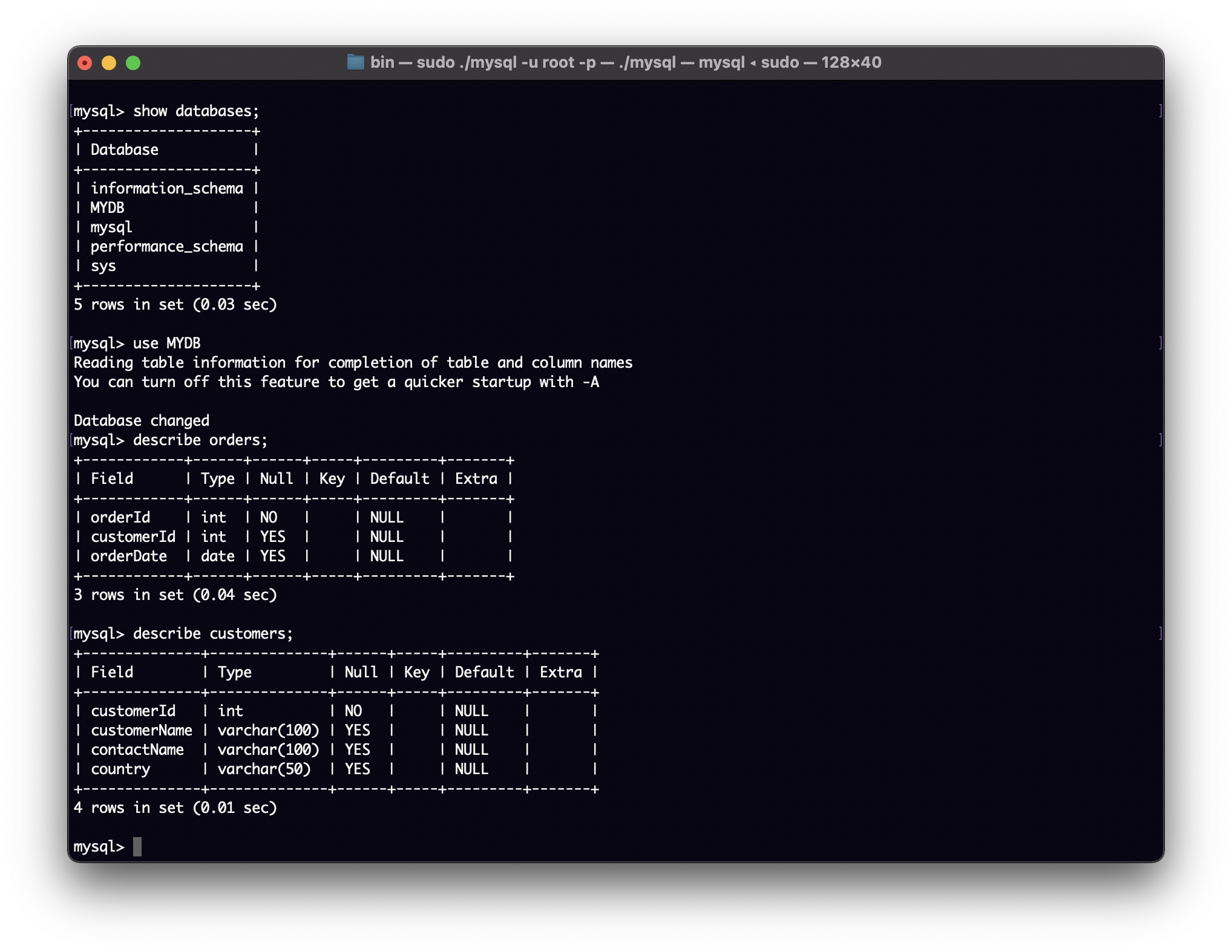Click the red close window button

(85, 63)
